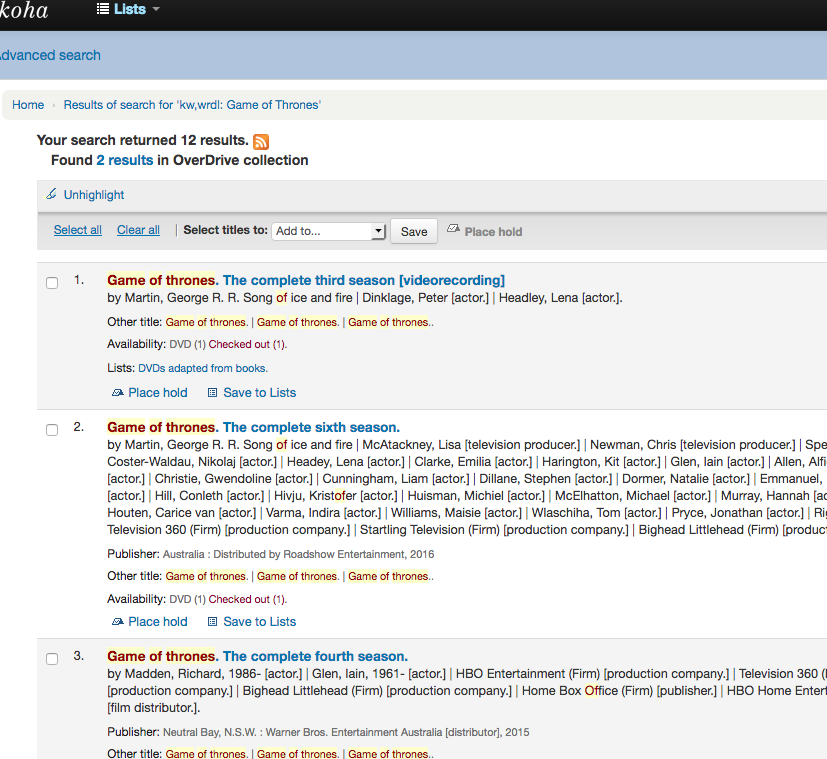
Task: Click the Place hold icon in toolbar
Action: [453, 230]
